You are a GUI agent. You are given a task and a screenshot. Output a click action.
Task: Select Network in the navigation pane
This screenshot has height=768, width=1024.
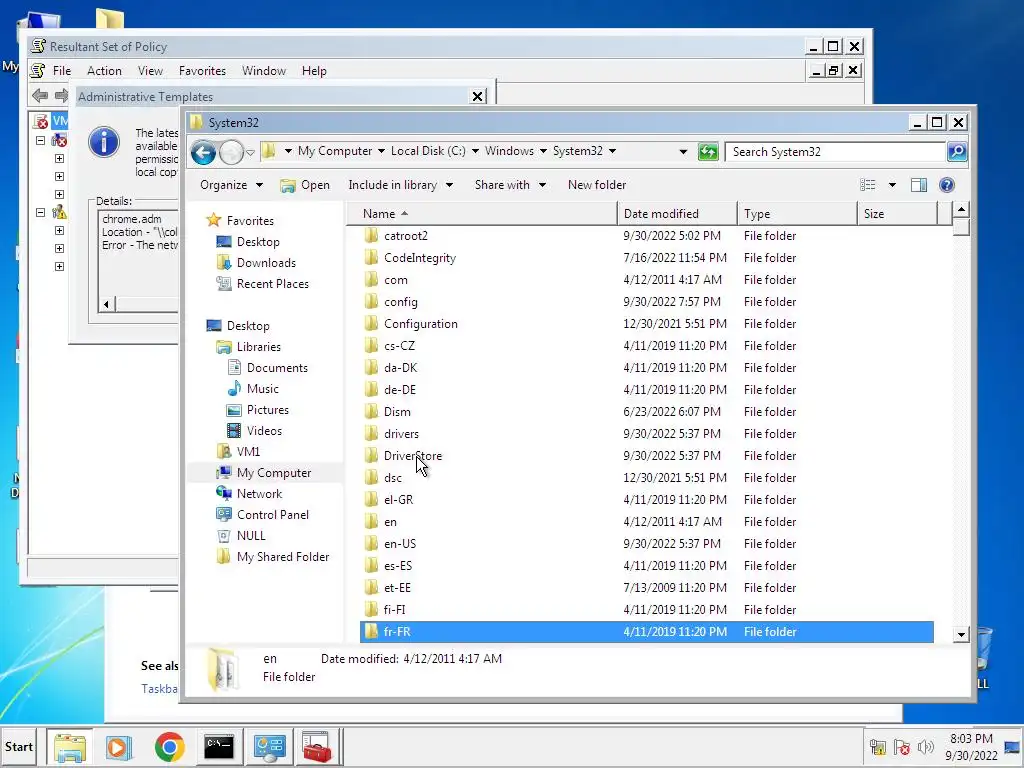coord(259,494)
